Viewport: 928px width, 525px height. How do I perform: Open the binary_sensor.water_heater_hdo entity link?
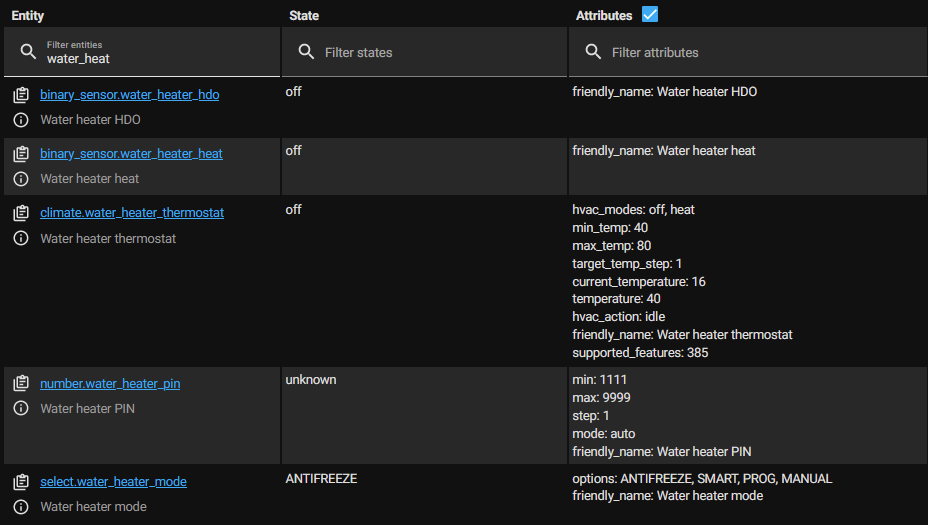[129, 95]
